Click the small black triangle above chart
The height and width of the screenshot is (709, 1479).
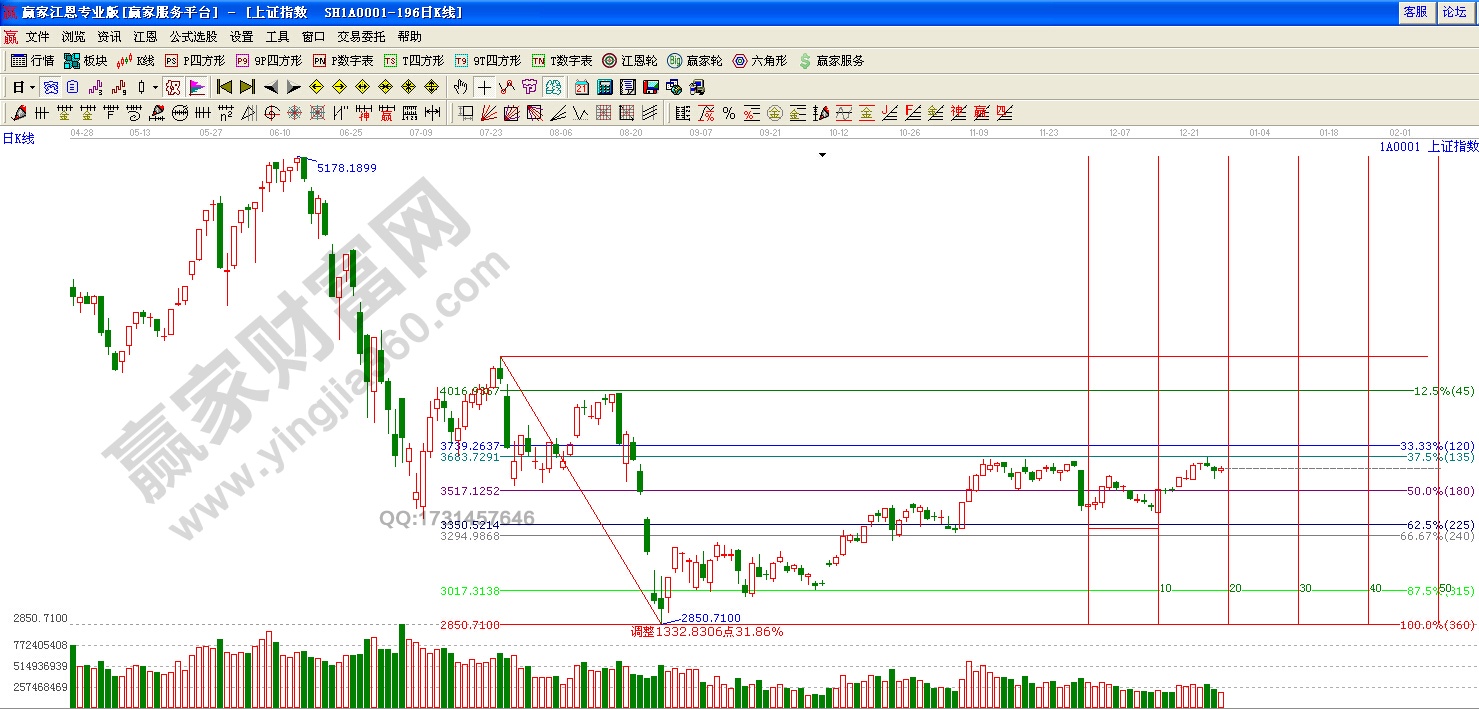pyautogui.click(x=822, y=155)
